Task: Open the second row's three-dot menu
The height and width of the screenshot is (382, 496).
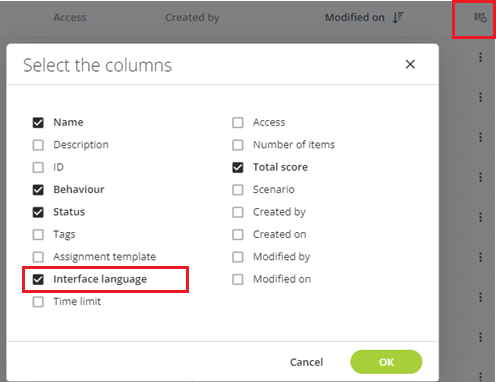Action: click(480, 97)
